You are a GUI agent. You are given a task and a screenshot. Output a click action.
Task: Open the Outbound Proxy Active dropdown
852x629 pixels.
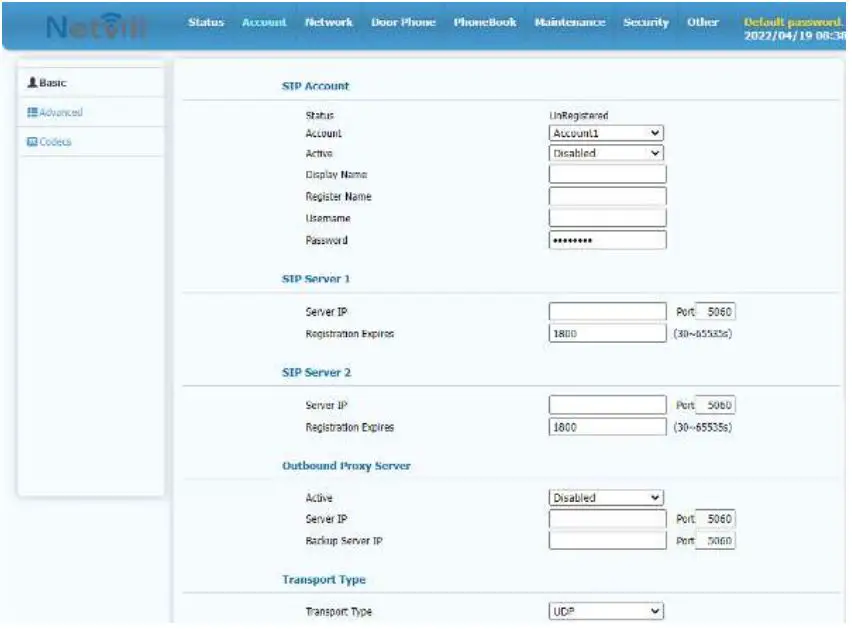(x=606, y=498)
